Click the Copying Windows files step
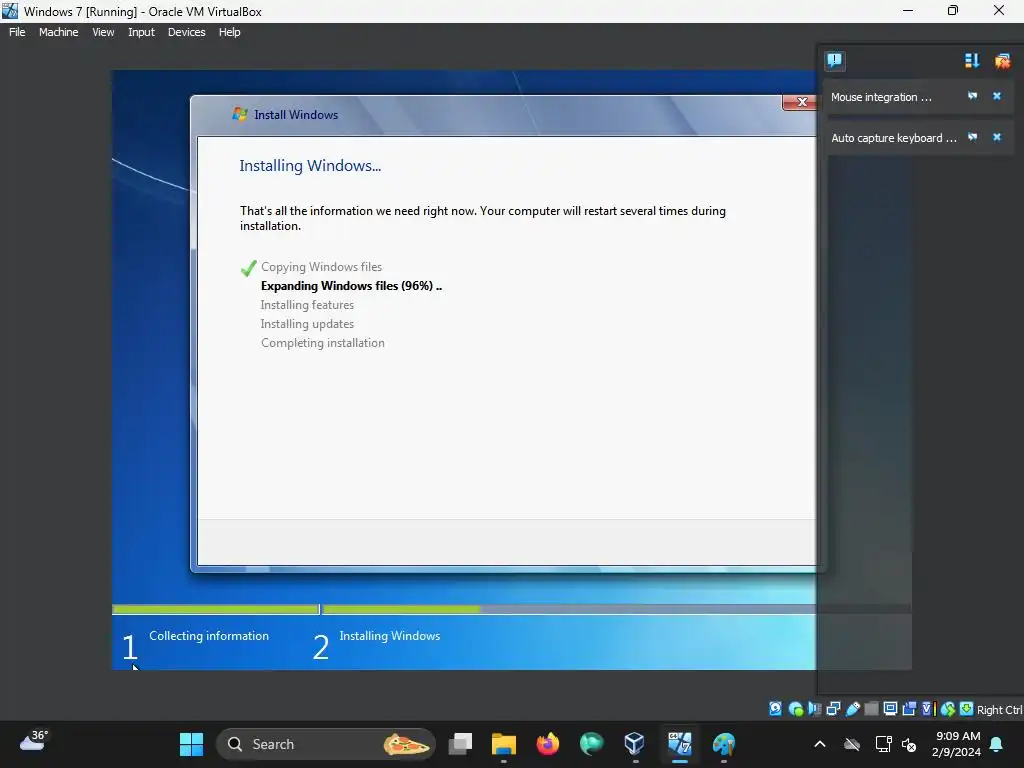Viewport: 1024px width, 768px height. click(x=321, y=266)
